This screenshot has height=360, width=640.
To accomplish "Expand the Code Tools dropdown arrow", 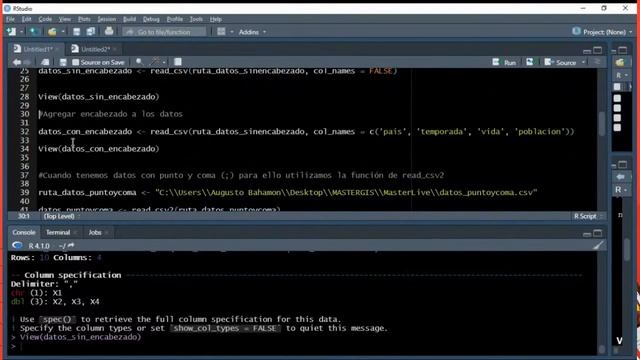I will 164,62.
